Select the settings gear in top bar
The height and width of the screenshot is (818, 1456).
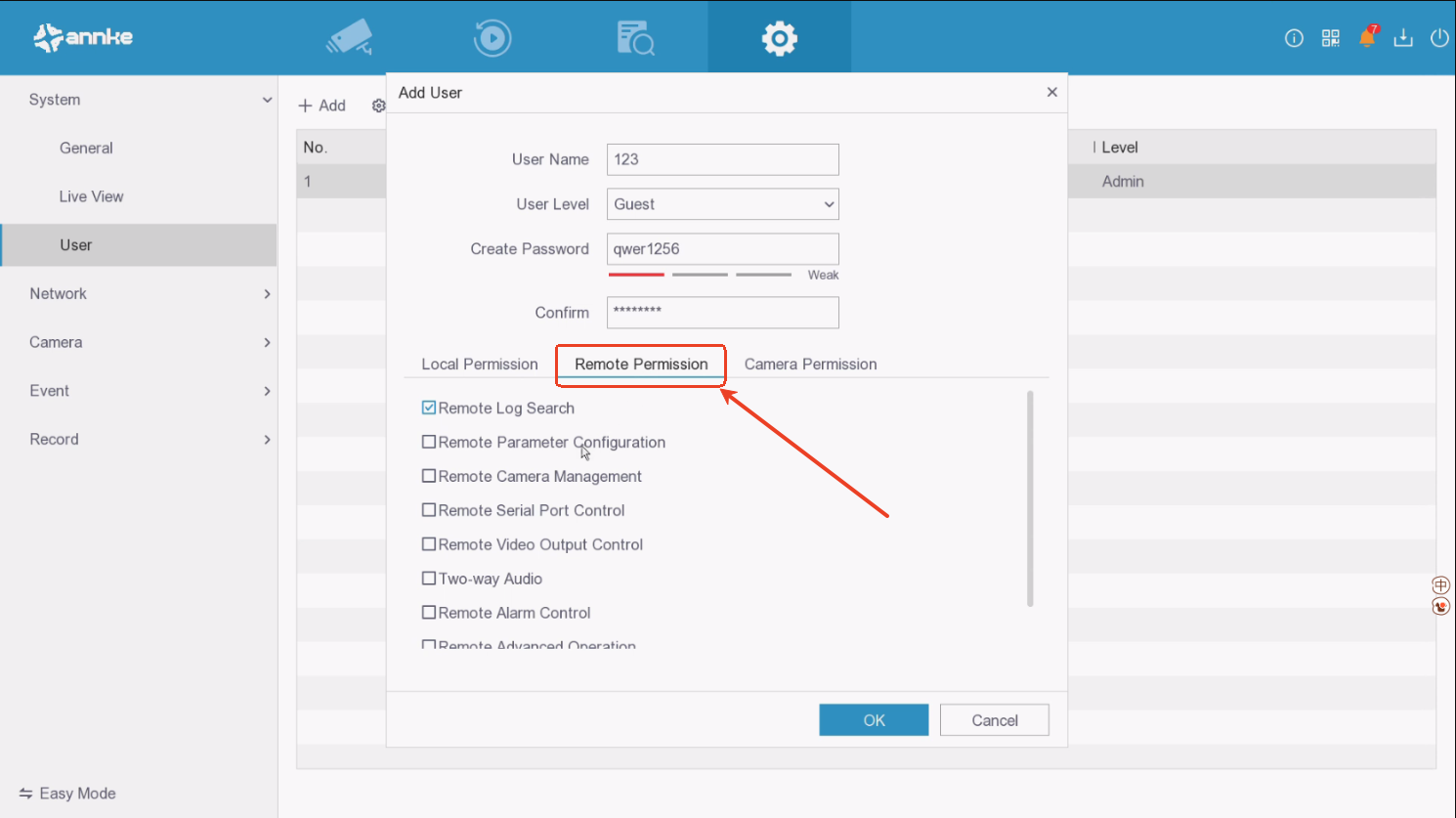tap(779, 38)
